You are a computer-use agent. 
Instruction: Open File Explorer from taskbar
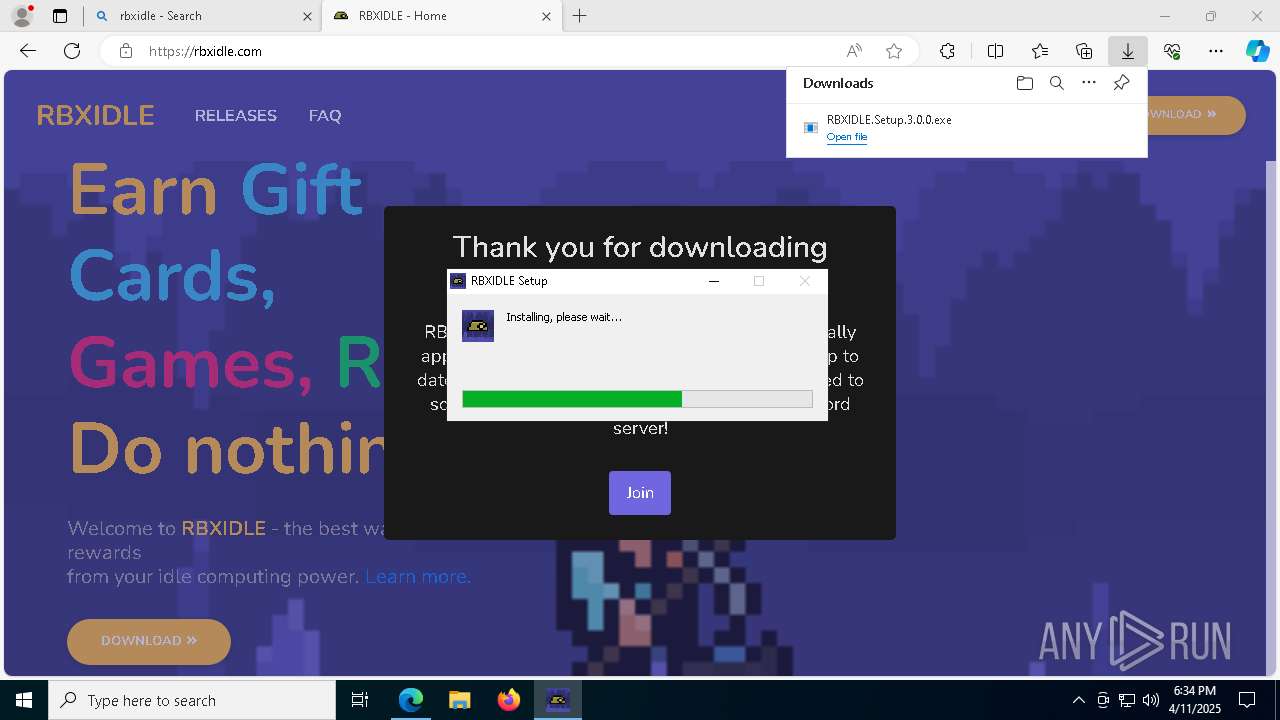[x=460, y=700]
